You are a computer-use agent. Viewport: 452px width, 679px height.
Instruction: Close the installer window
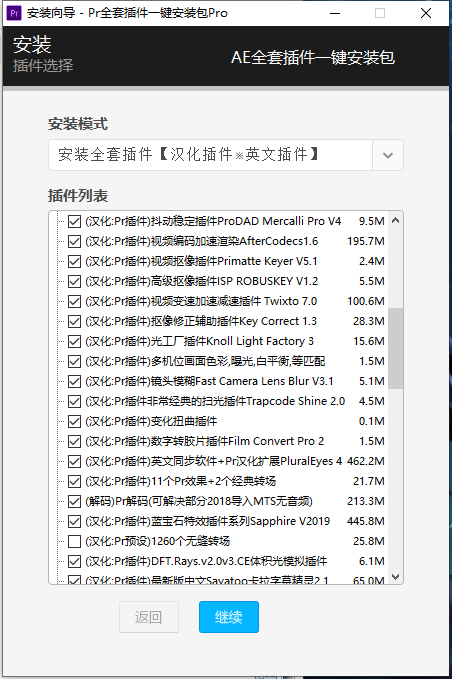point(426,13)
